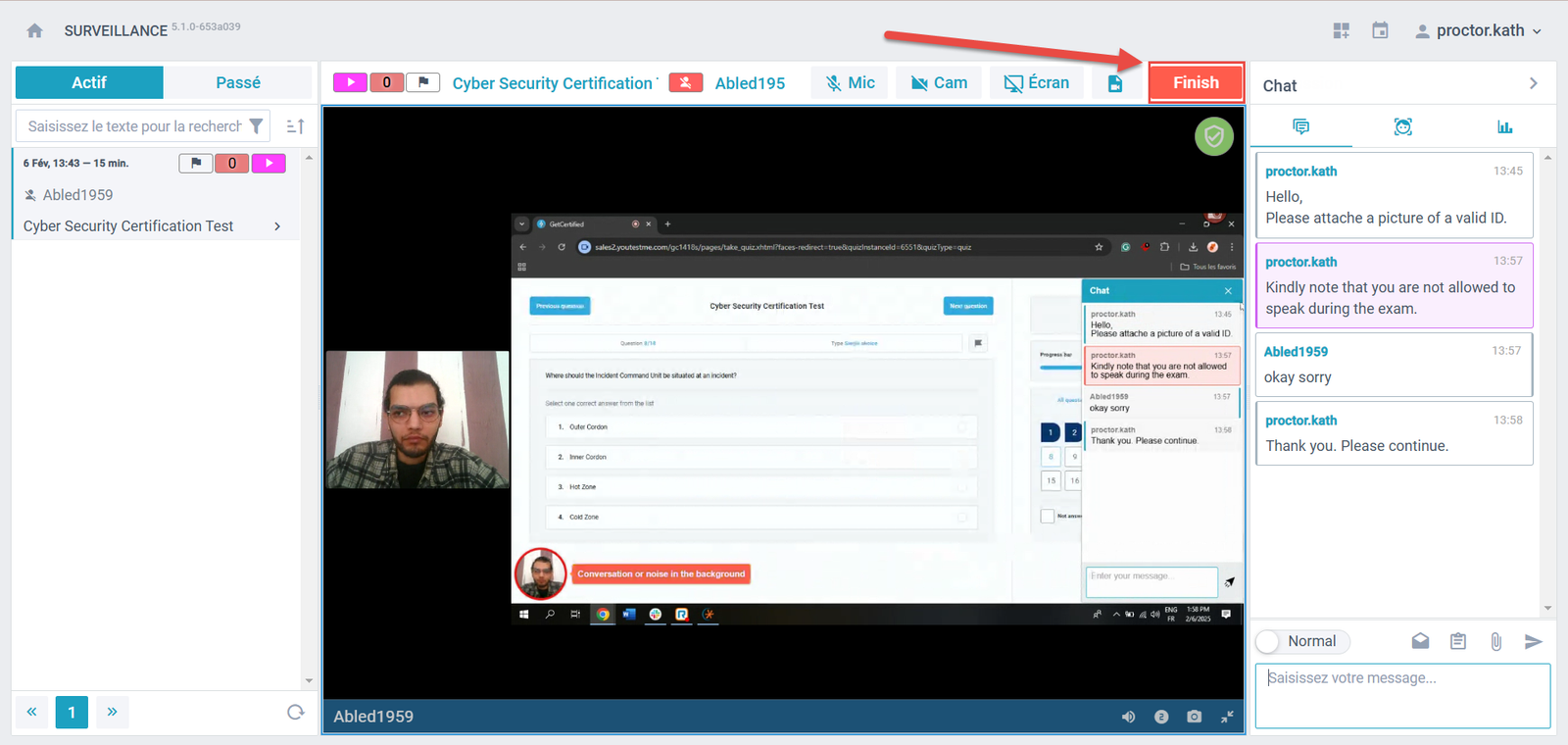Click the grid layout add icon
Image resolution: width=1568 pixels, height=745 pixels.
pyautogui.click(x=1342, y=31)
